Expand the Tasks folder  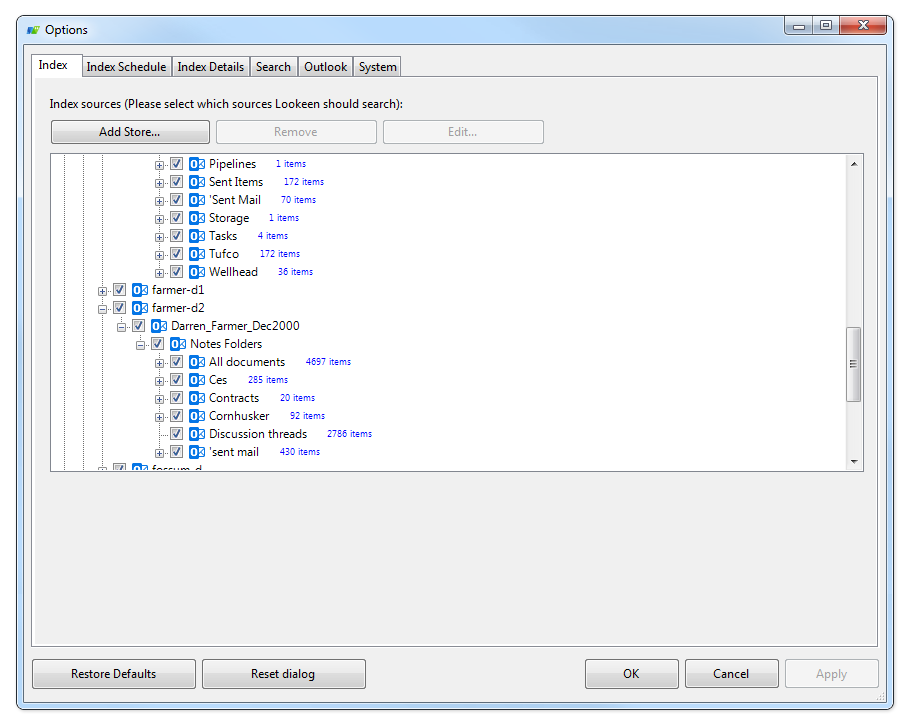click(160, 237)
